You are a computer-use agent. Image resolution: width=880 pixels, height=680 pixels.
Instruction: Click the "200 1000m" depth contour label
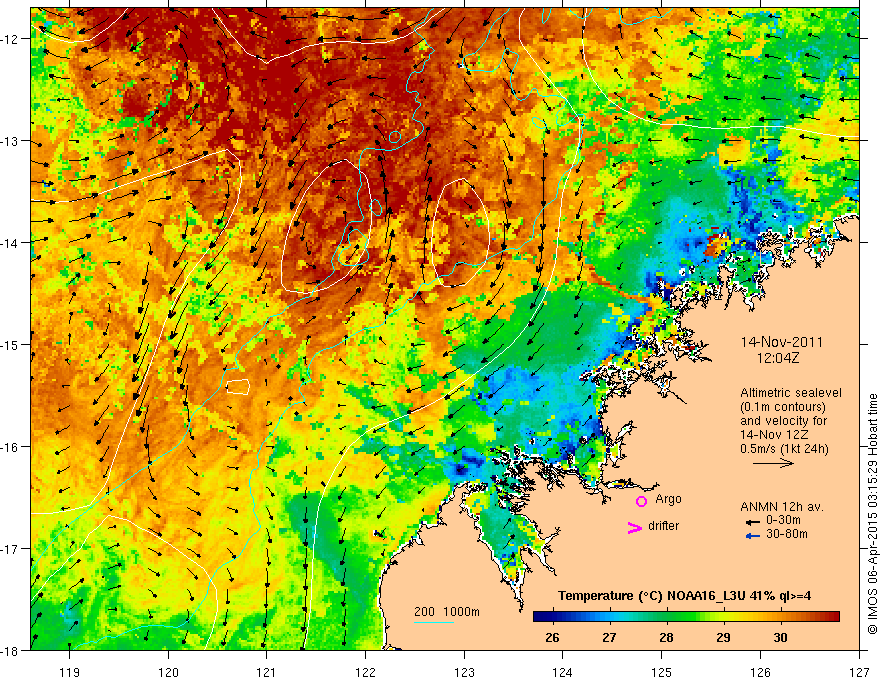pos(447,612)
